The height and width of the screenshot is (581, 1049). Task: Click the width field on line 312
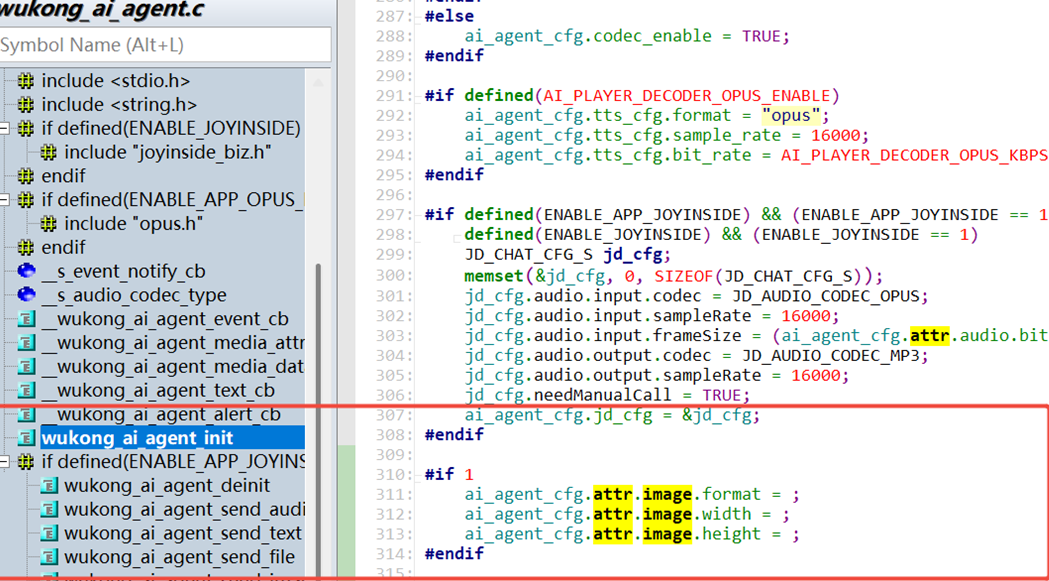727,514
